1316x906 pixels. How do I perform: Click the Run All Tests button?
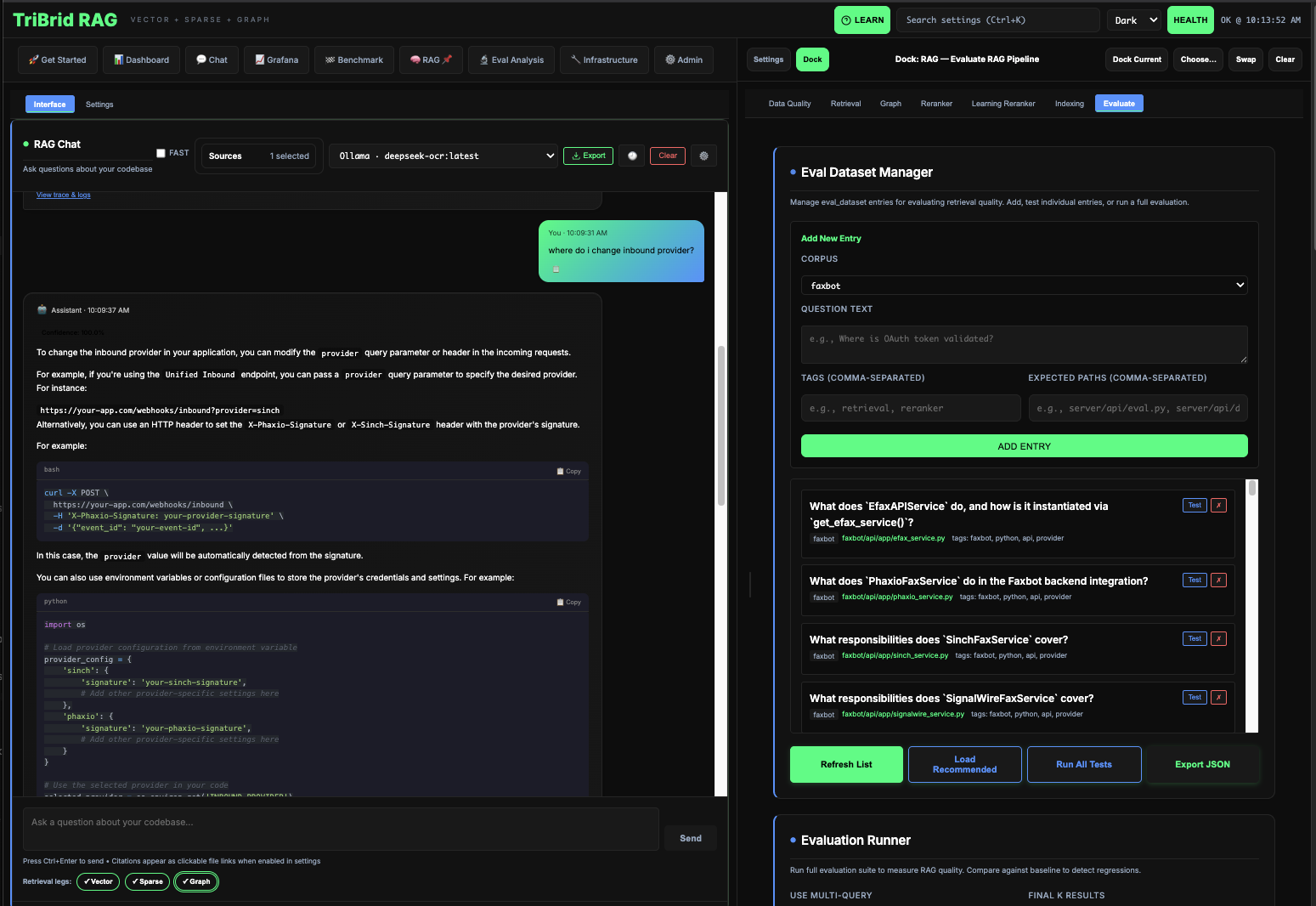[x=1083, y=764]
